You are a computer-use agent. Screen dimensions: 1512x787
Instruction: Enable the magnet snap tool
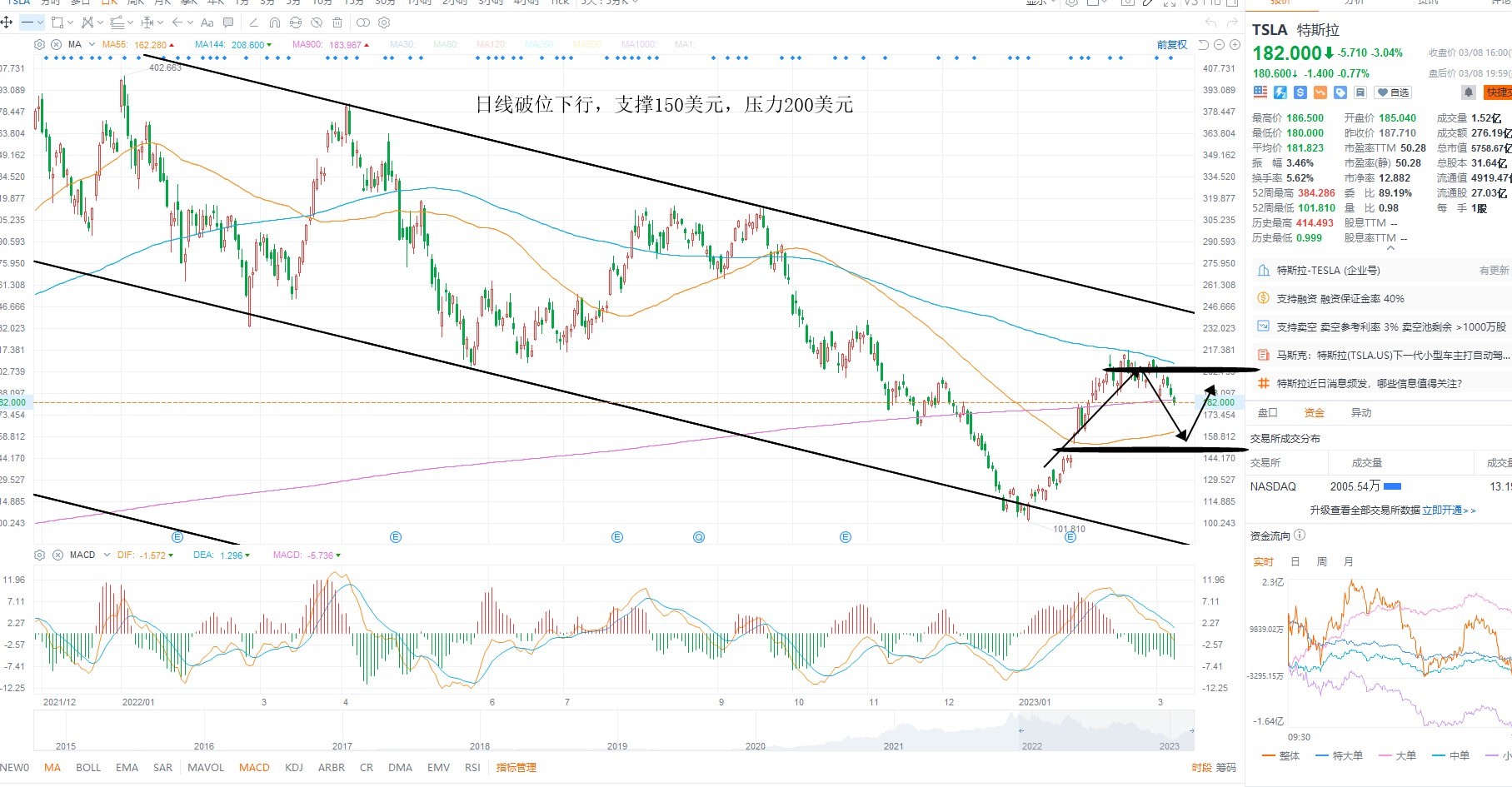coord(274,22)
